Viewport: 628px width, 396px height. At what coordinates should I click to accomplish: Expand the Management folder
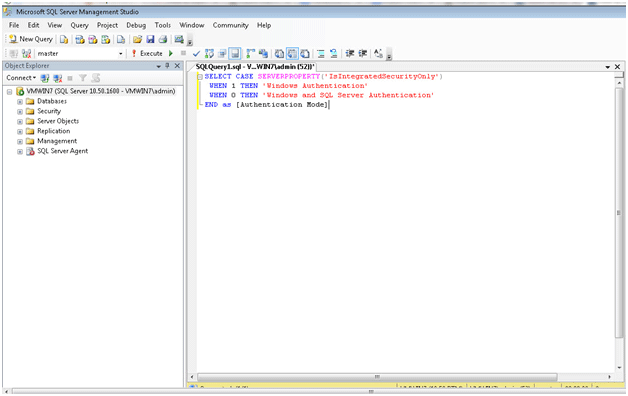[20, 142]
